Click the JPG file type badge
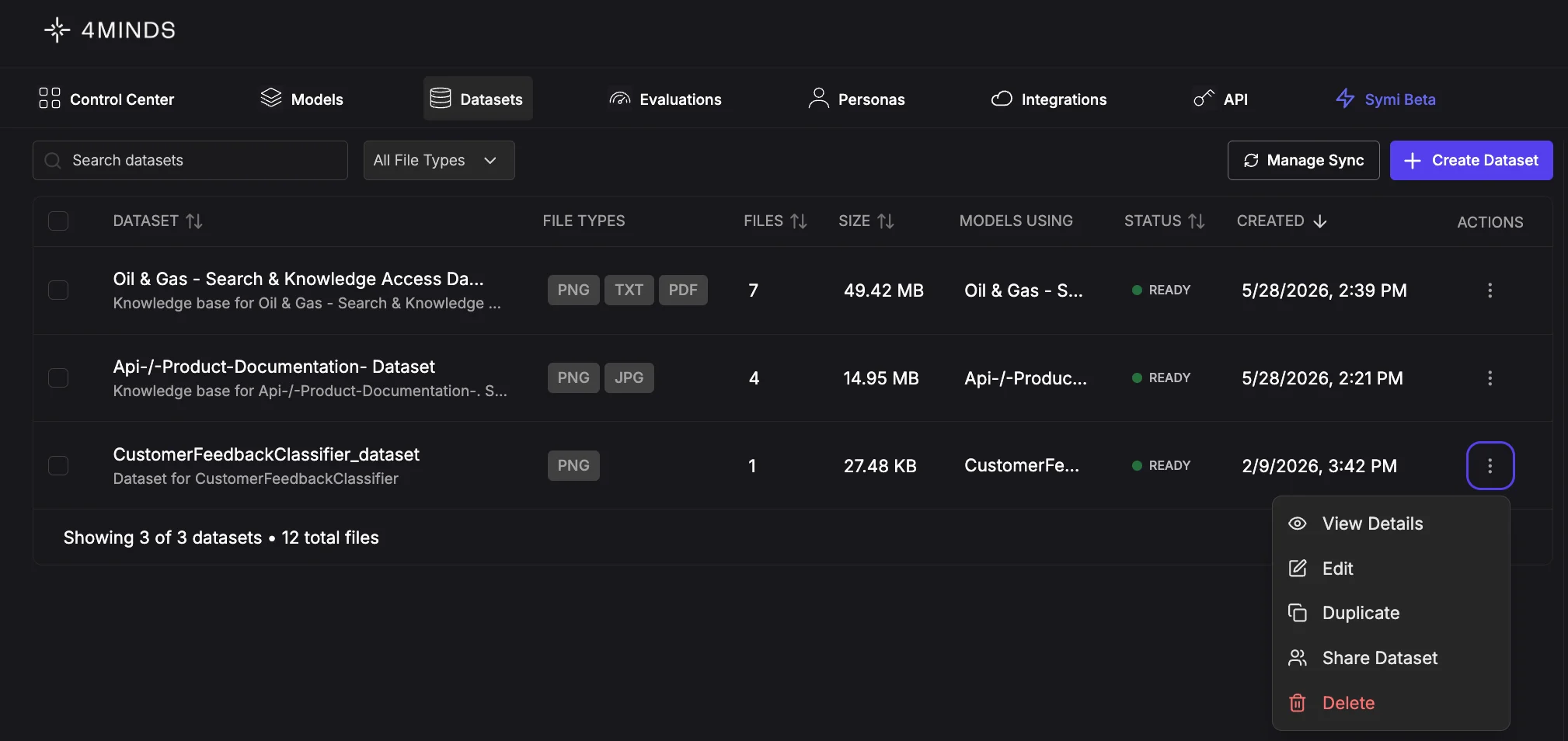The width and height of the screenshot is (1568, 741). point(629,377)
